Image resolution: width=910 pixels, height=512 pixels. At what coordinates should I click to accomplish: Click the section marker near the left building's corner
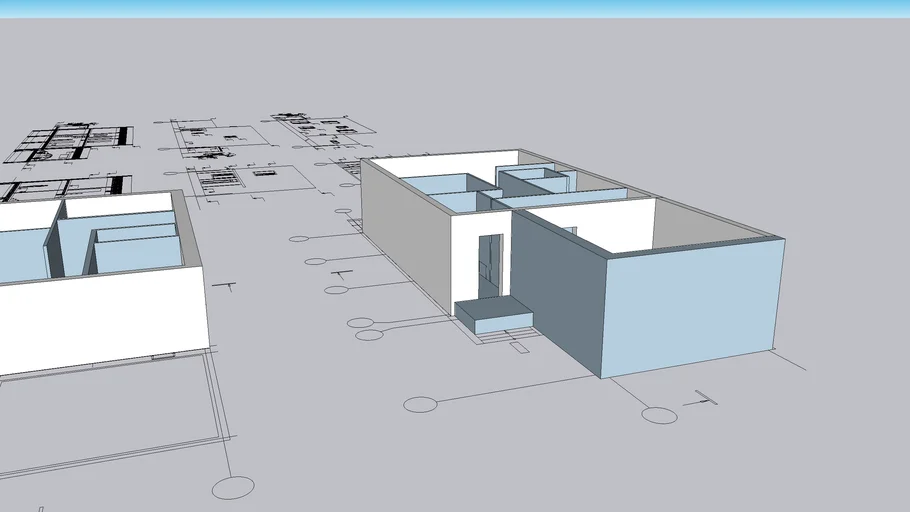[229, 287]
